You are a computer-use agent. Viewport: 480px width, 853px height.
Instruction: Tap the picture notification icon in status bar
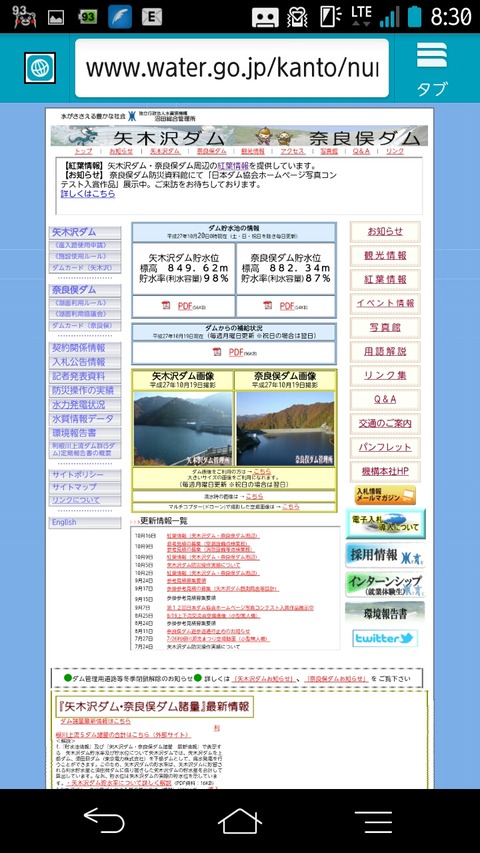(x=56, y=18)
